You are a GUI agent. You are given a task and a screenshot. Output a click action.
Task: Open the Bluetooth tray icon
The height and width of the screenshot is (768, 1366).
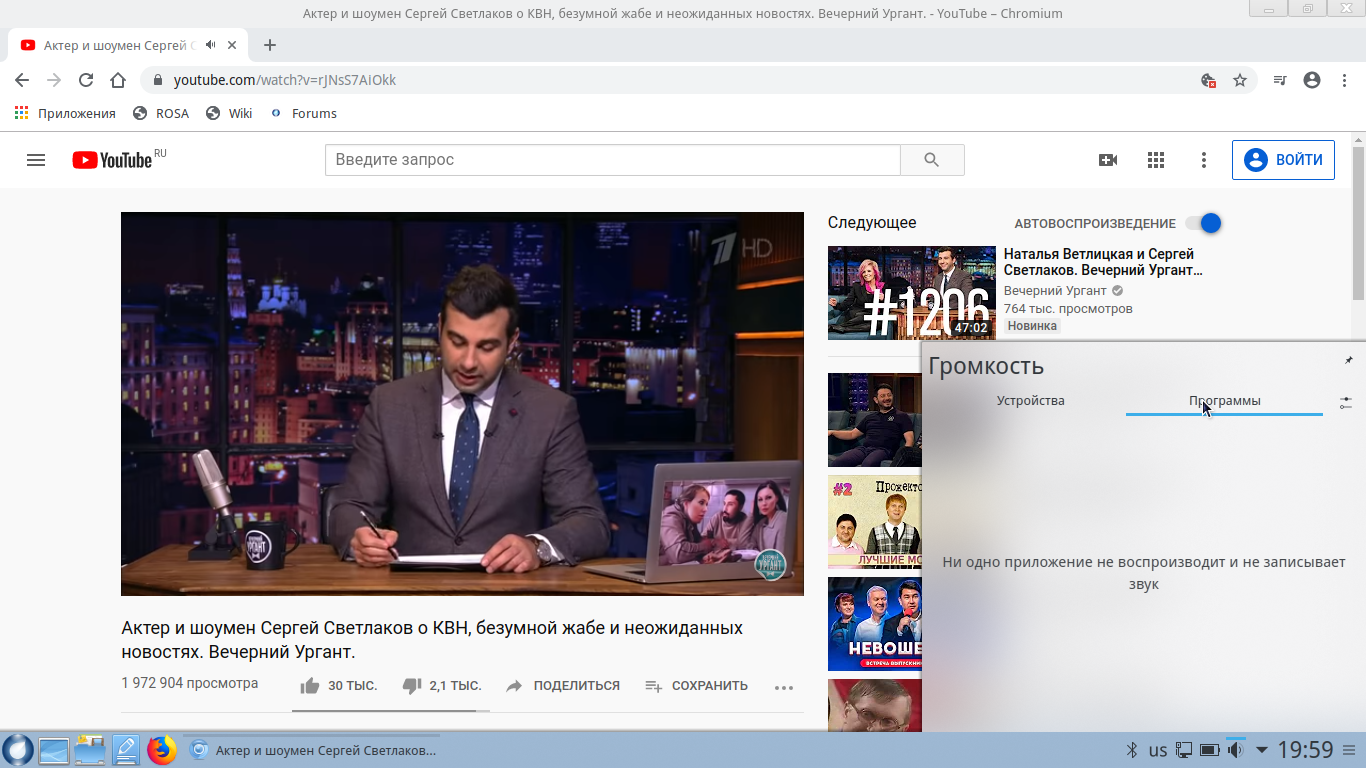(1133, 750)
